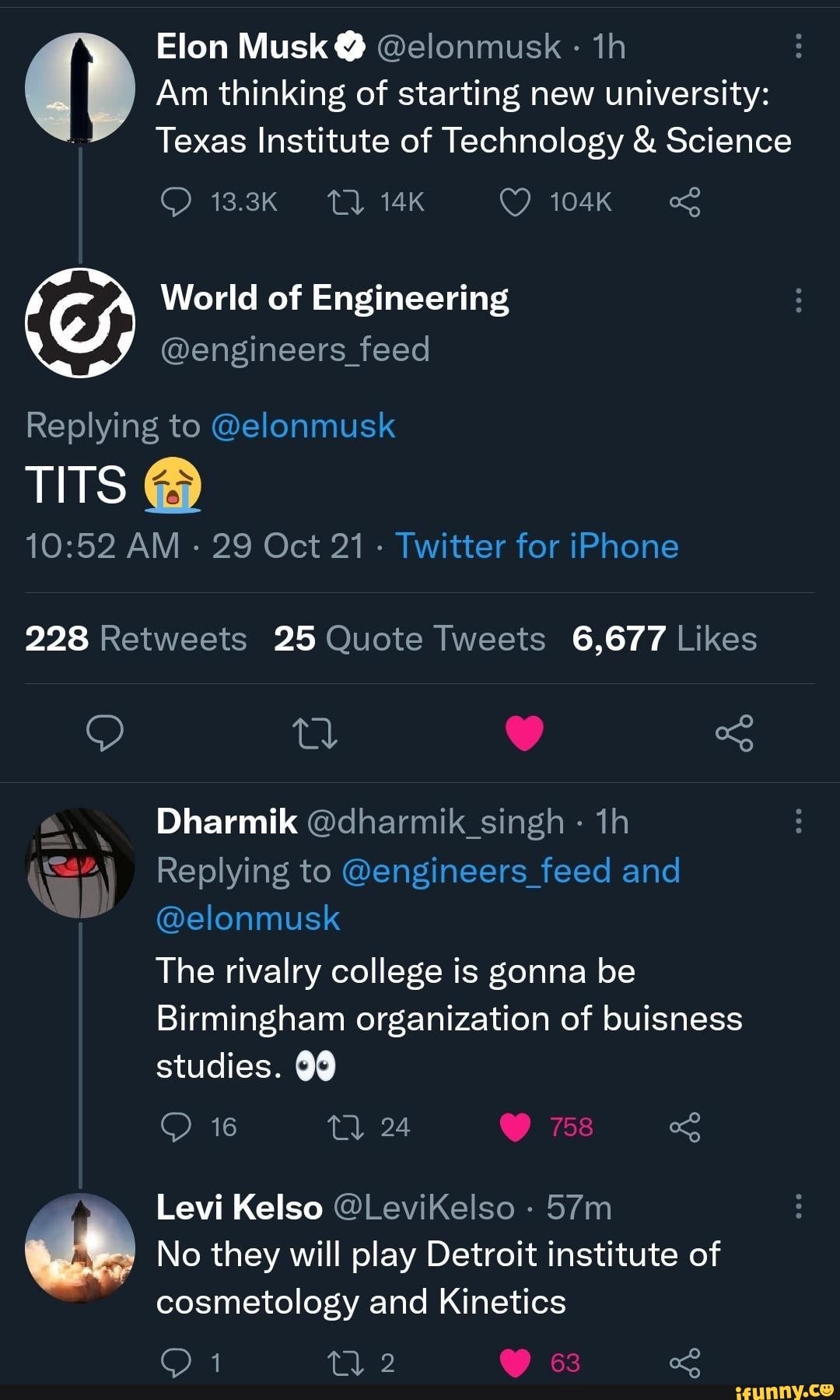Open the reply icon on Elon Musk's tweet
Screen dimensions: 840x1400
(x=180, y=202)
